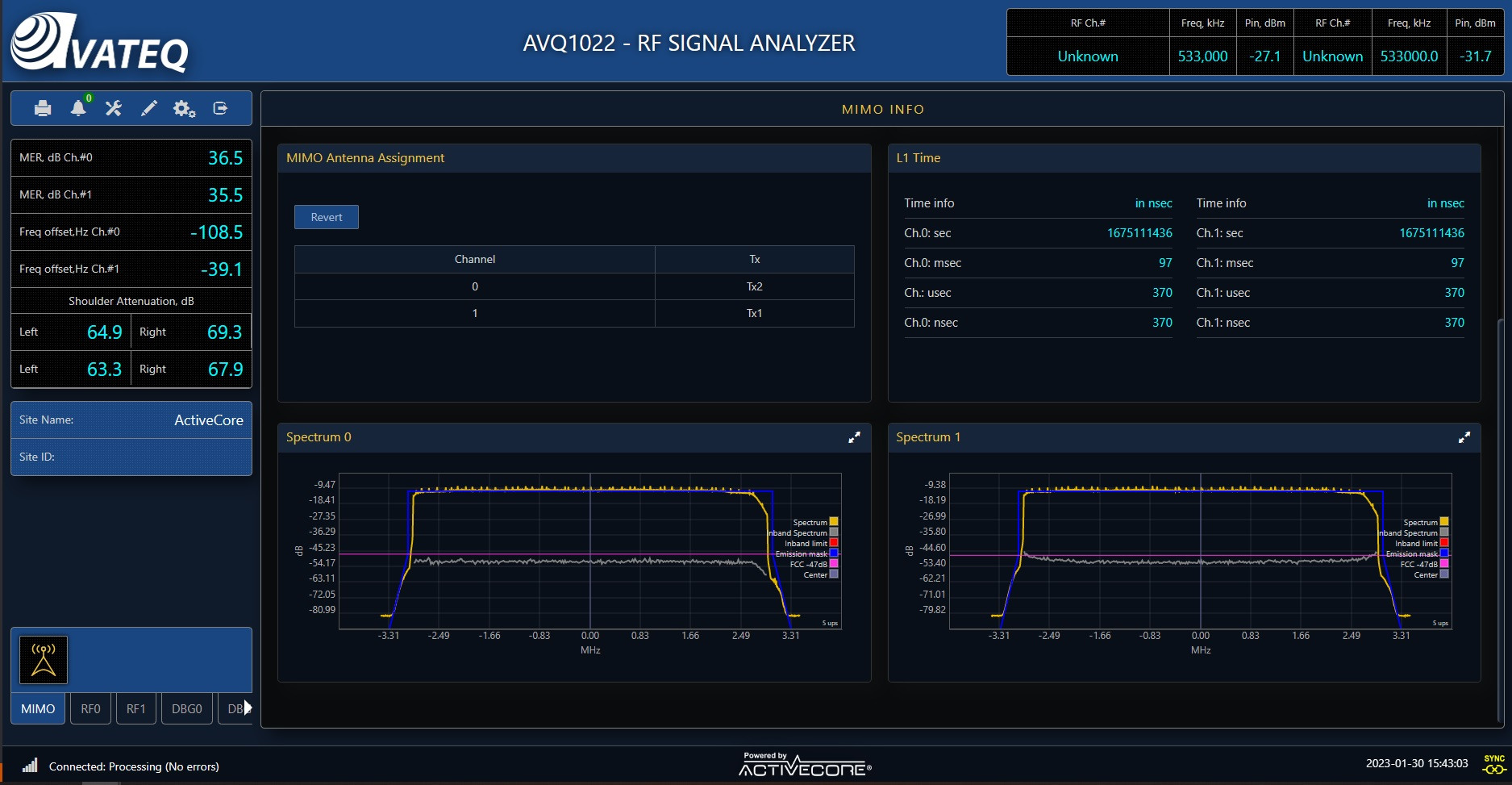The image size is (1512, 785).
Task: Toggle Spectrum trace in Spectrum 0 legend
Action: (834, 522)
